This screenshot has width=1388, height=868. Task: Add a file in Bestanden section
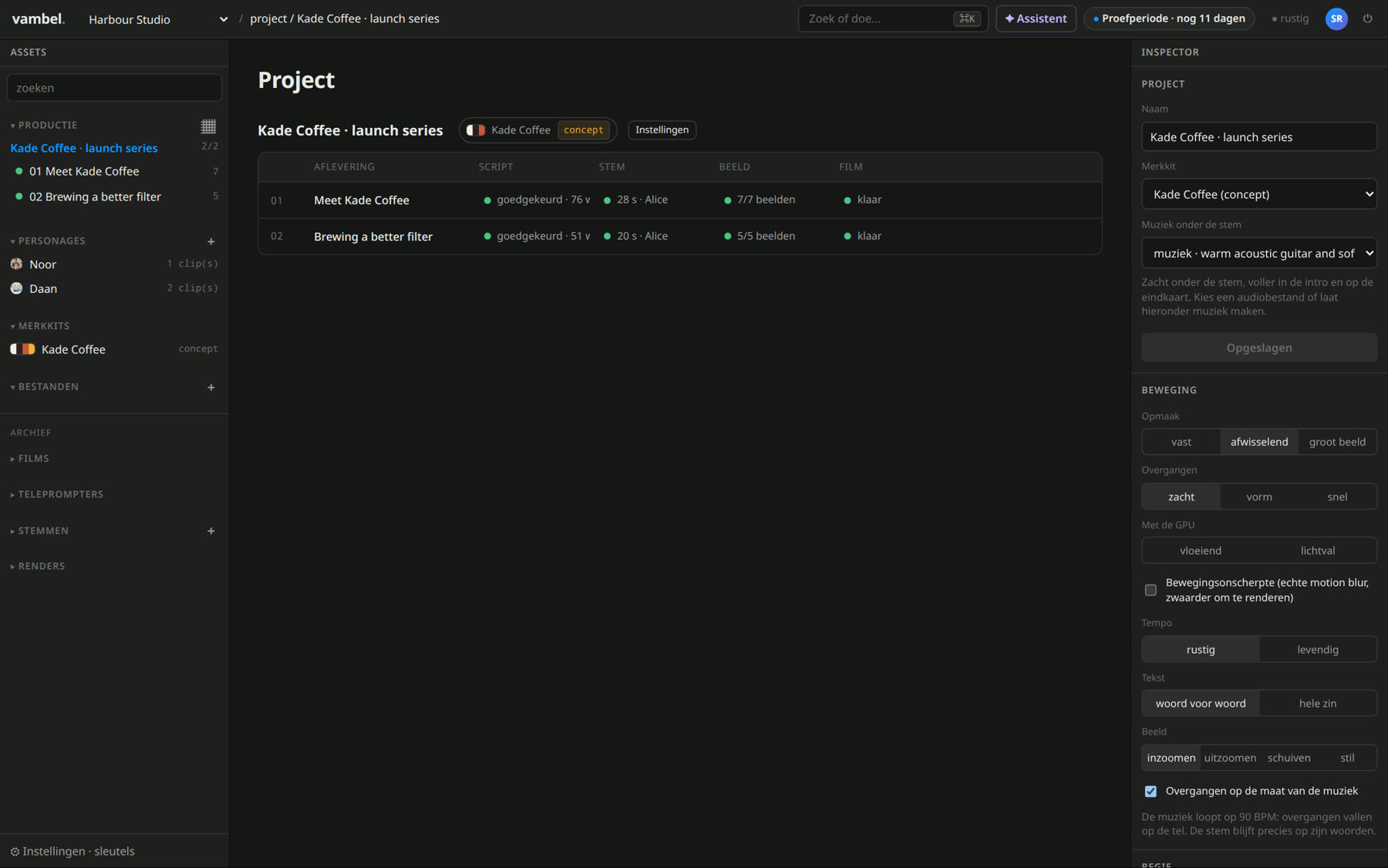pos(211,387)
